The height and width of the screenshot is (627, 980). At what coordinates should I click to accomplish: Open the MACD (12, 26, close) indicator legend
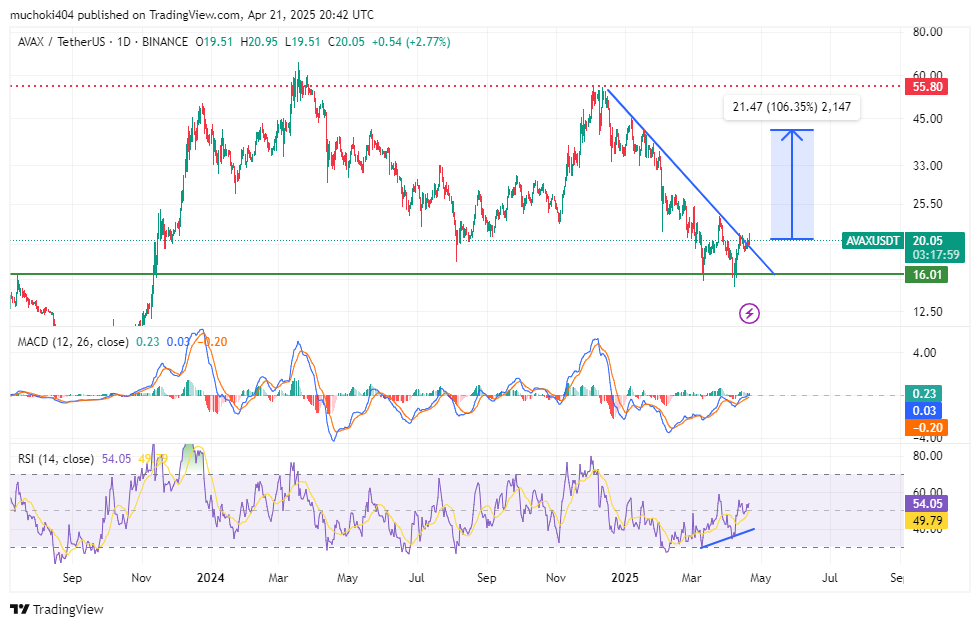73,342
